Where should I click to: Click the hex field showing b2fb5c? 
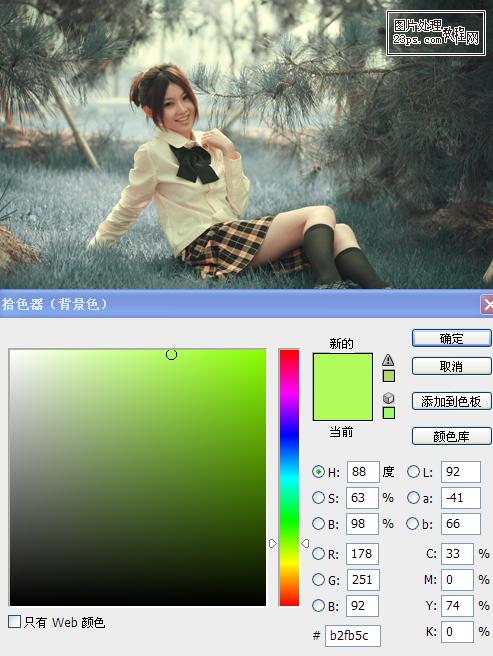pos(353,636)
